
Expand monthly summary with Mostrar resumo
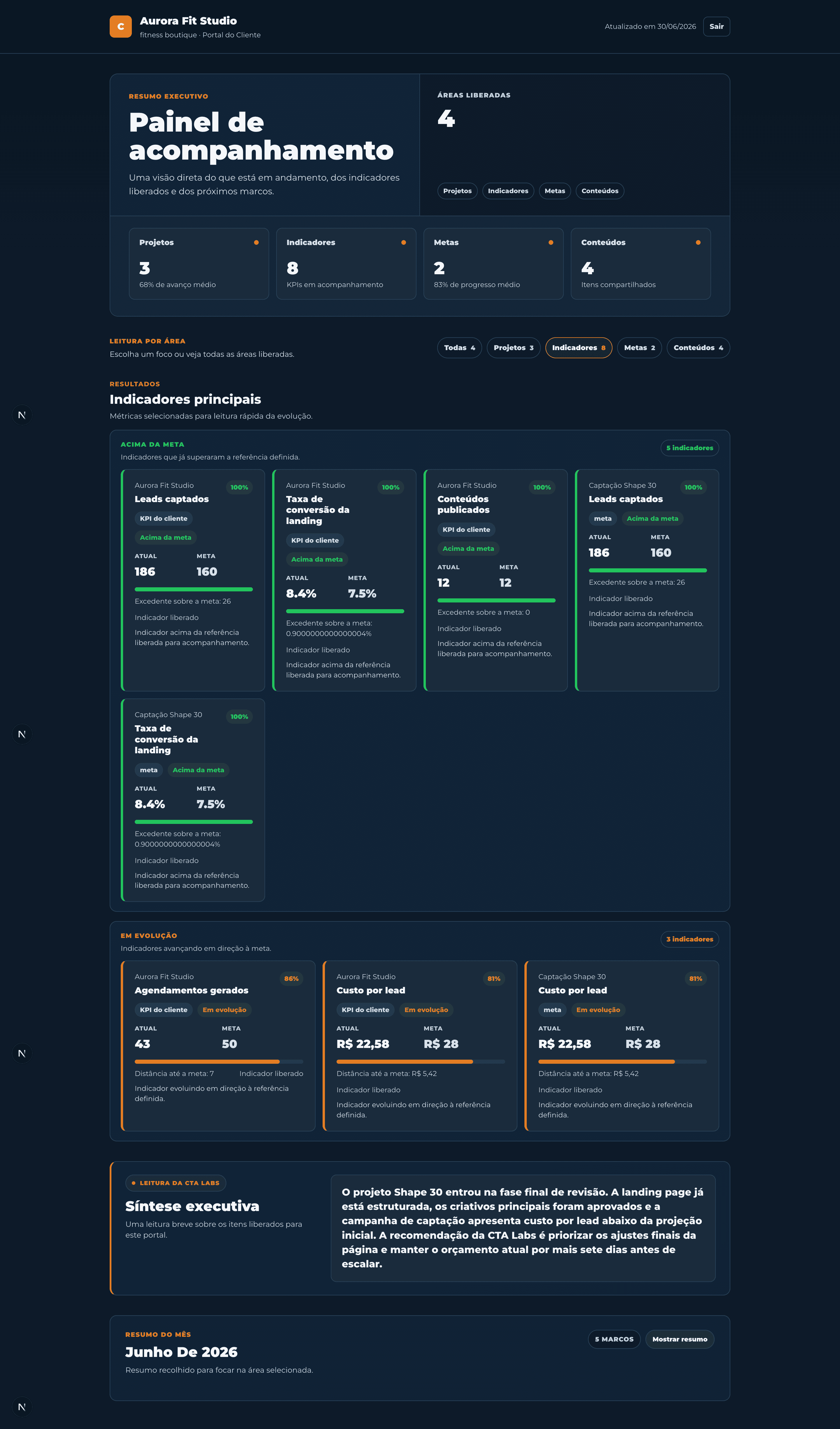pos(680,1339)
